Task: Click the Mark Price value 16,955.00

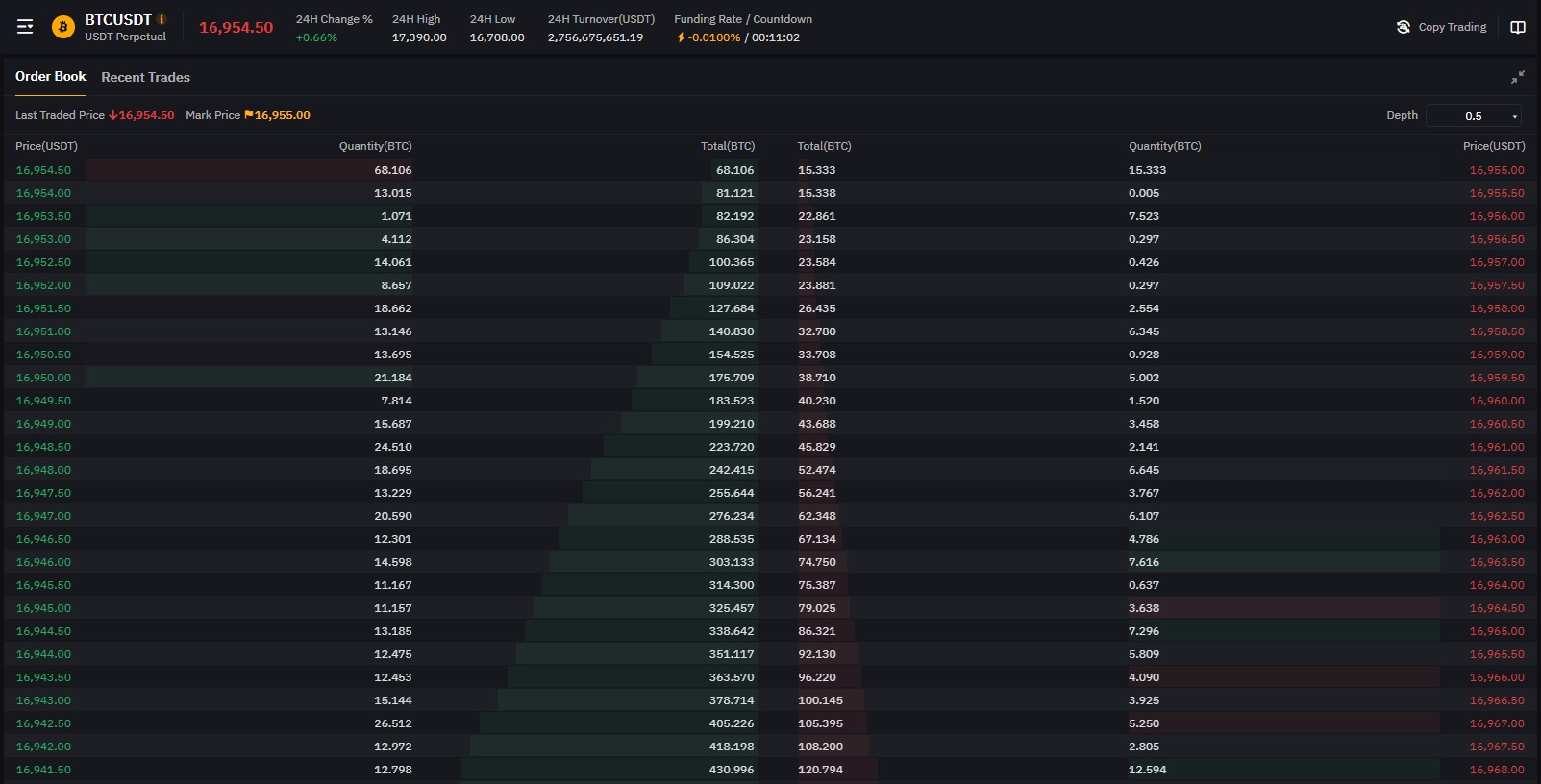Action: click(283, 115)
